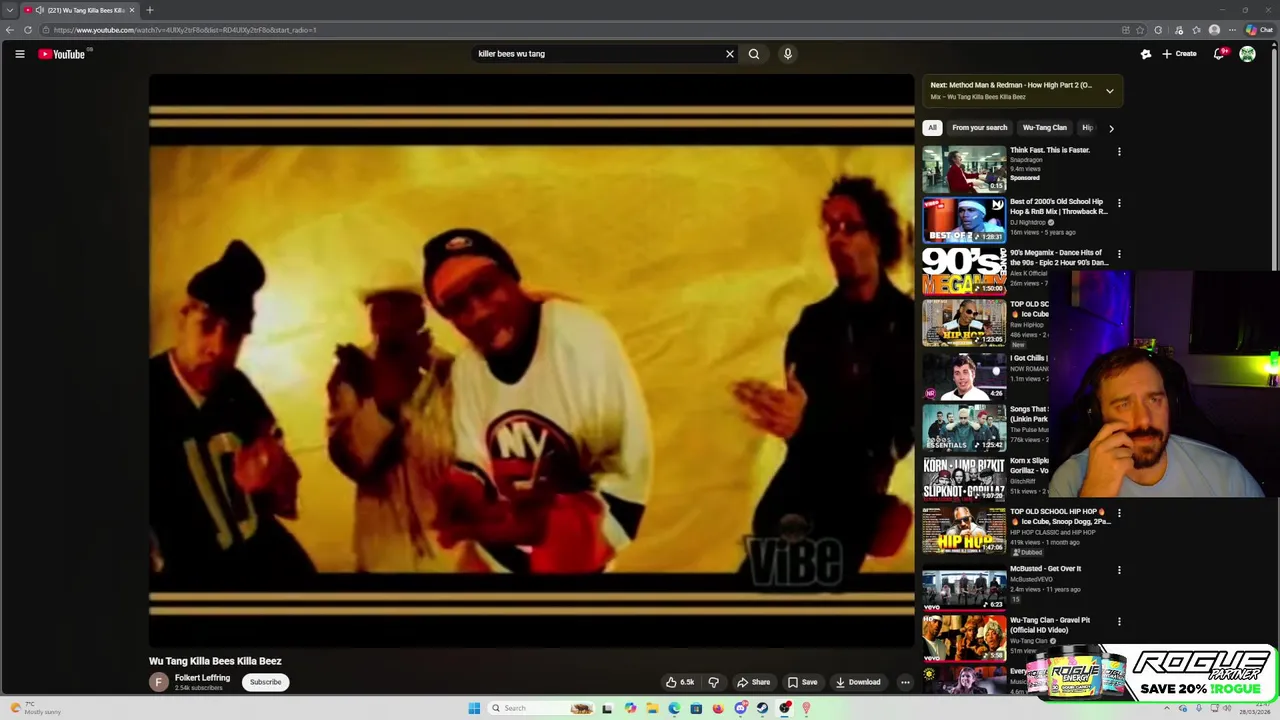This screenshot has width=1280, height=720.
Task: Select the Wu Tang Killa Bees browser tab
Action: point(80,10)
